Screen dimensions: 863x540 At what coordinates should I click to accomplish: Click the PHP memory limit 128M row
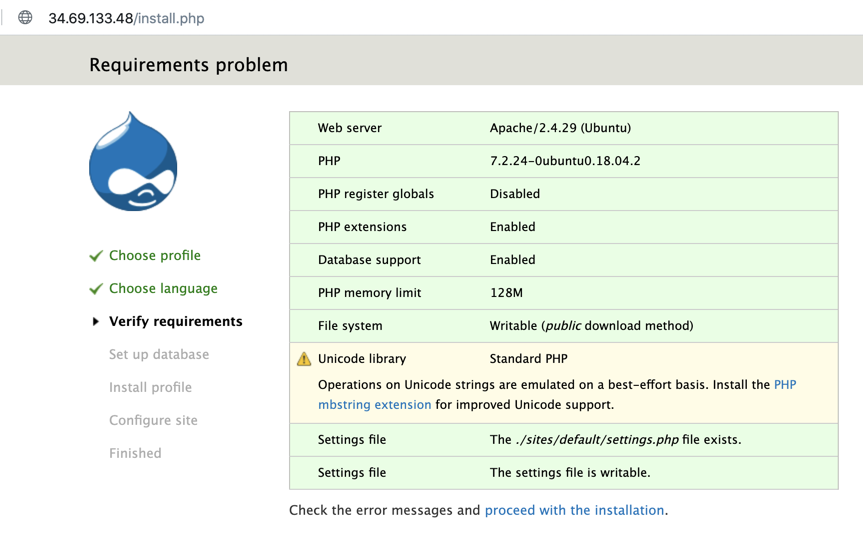pyautogui.click(x=563, y=293)
